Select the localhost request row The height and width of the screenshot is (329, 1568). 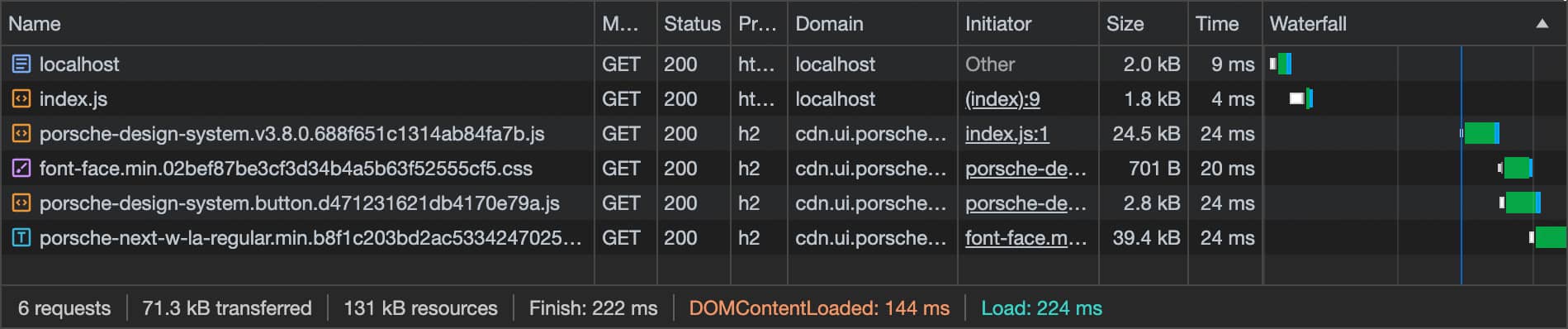784,64
